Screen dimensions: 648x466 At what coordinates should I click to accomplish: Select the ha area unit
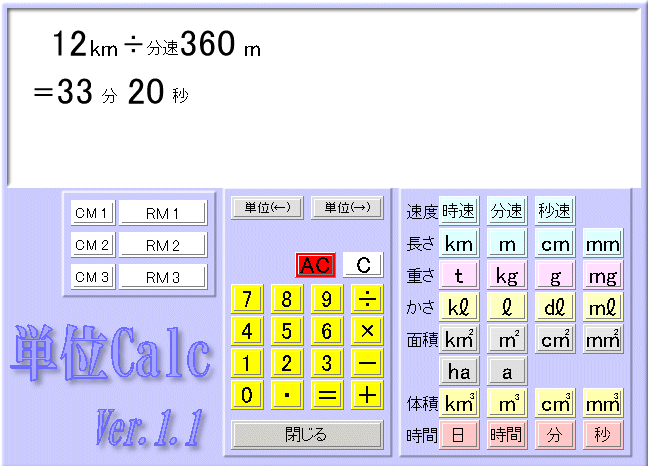coord(459,372)
